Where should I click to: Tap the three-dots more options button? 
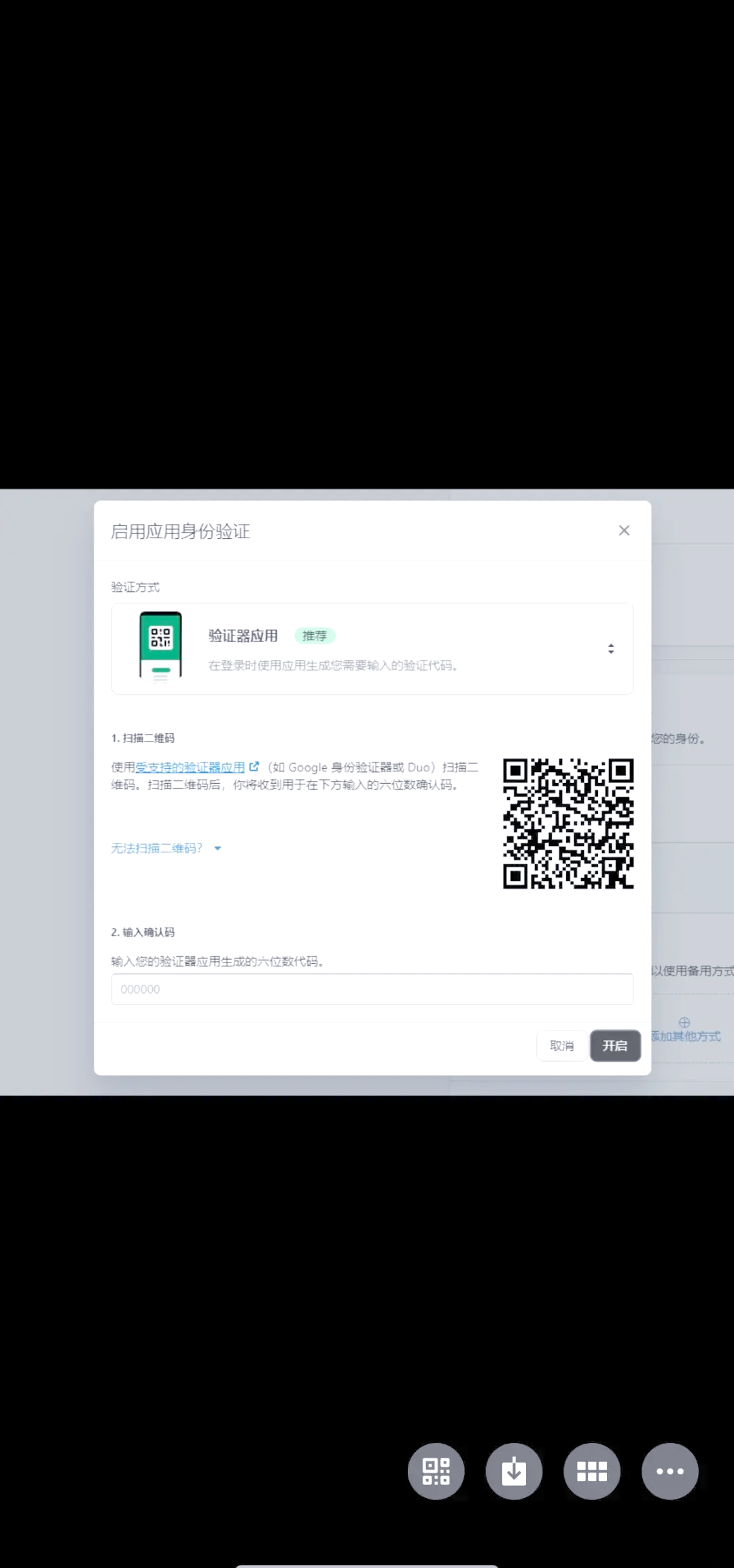670,1471
